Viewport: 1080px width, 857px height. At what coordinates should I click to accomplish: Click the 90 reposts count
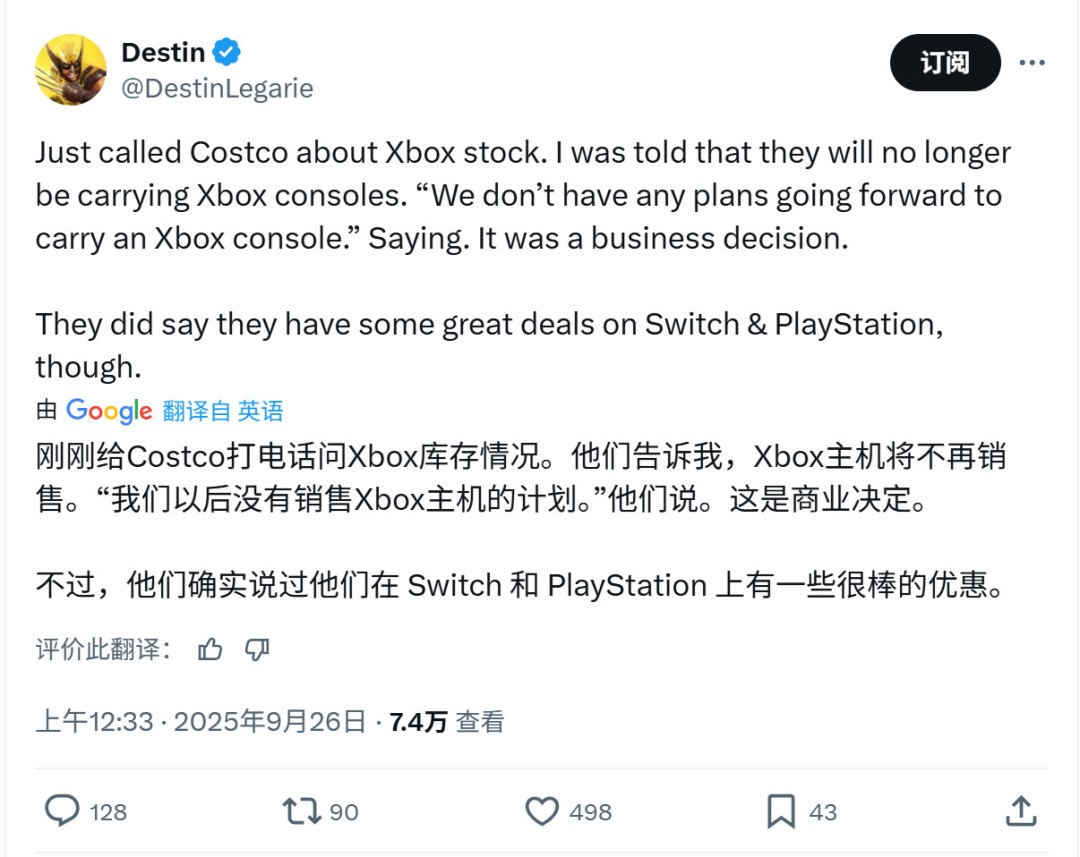pos(344,812)
